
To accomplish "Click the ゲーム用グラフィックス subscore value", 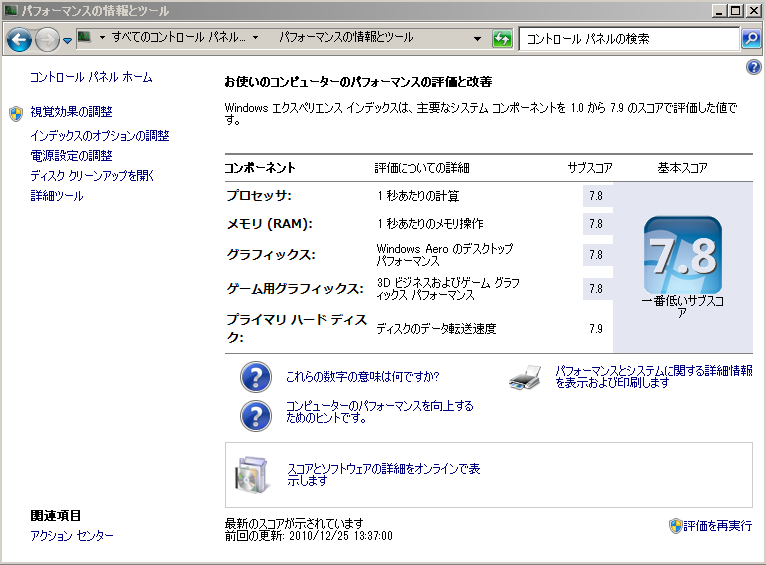I will 596,289.
